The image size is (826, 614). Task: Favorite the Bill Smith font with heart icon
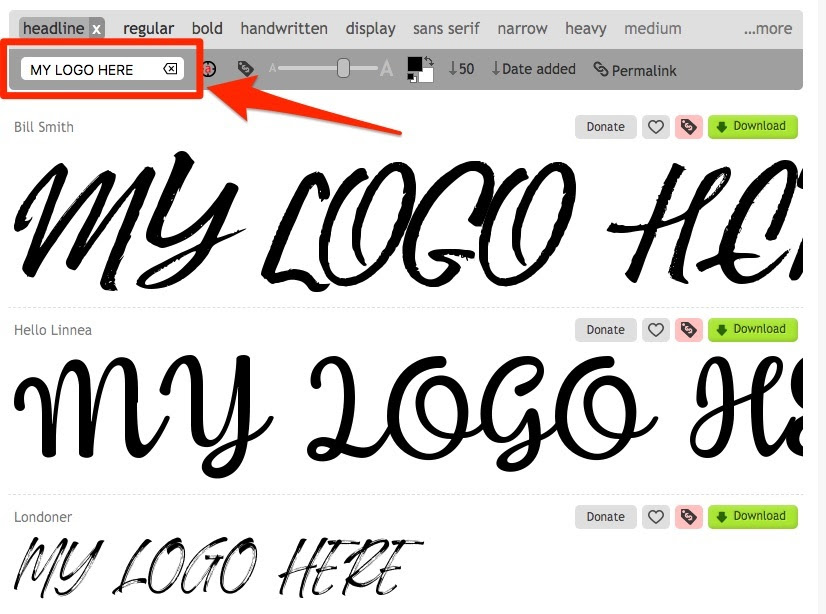[x=656, y=127]
